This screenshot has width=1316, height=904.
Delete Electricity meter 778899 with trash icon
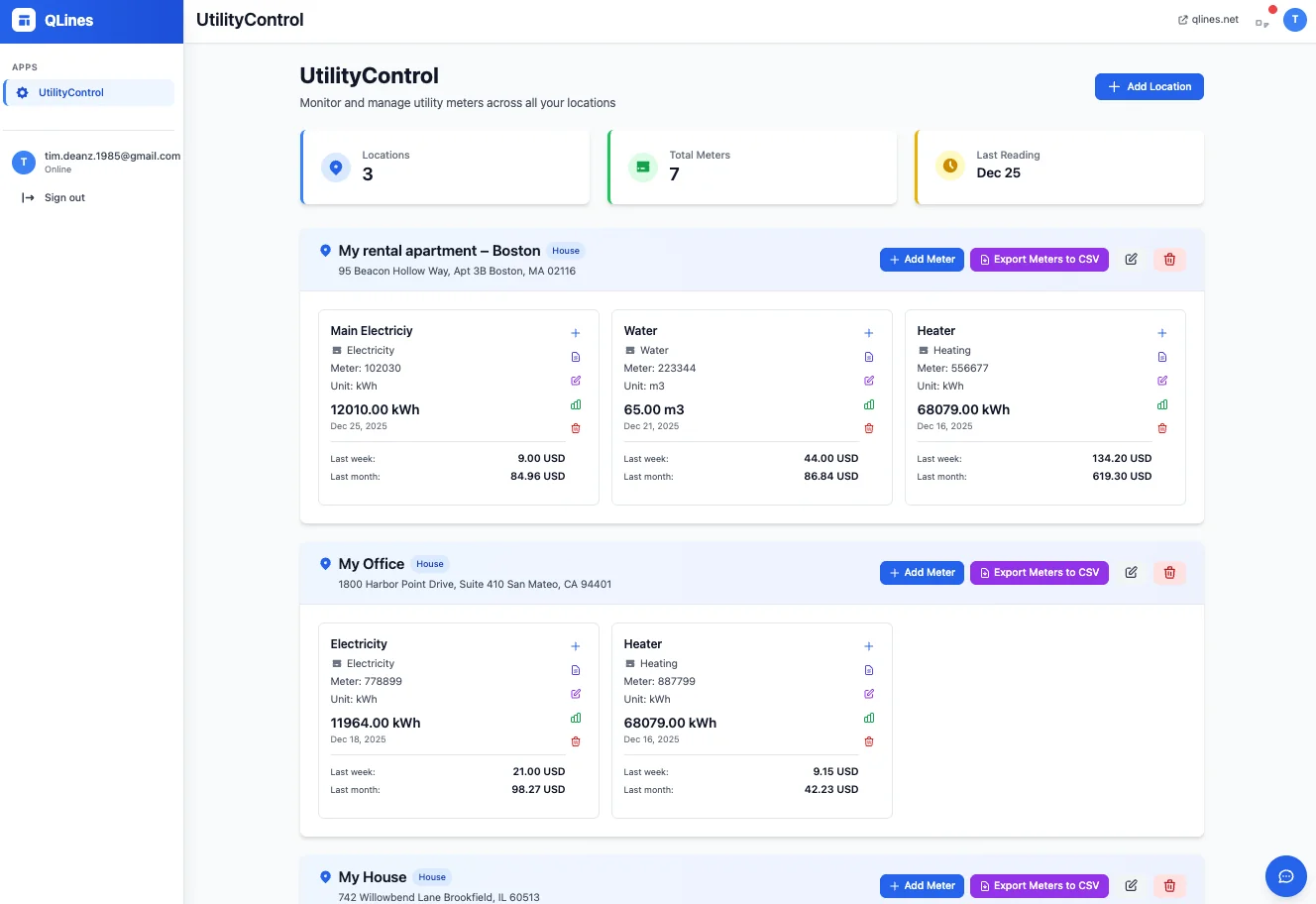tap(576, 741)
